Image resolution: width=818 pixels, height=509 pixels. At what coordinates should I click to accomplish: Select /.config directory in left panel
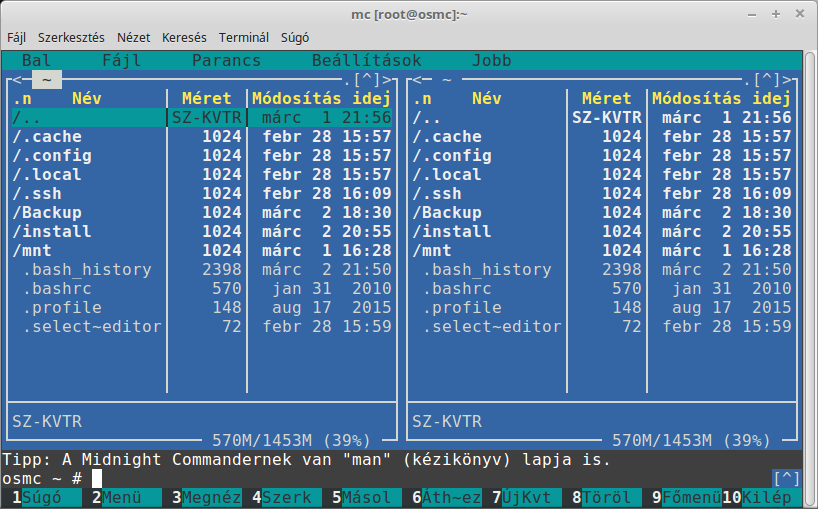(x=201, y=155)
